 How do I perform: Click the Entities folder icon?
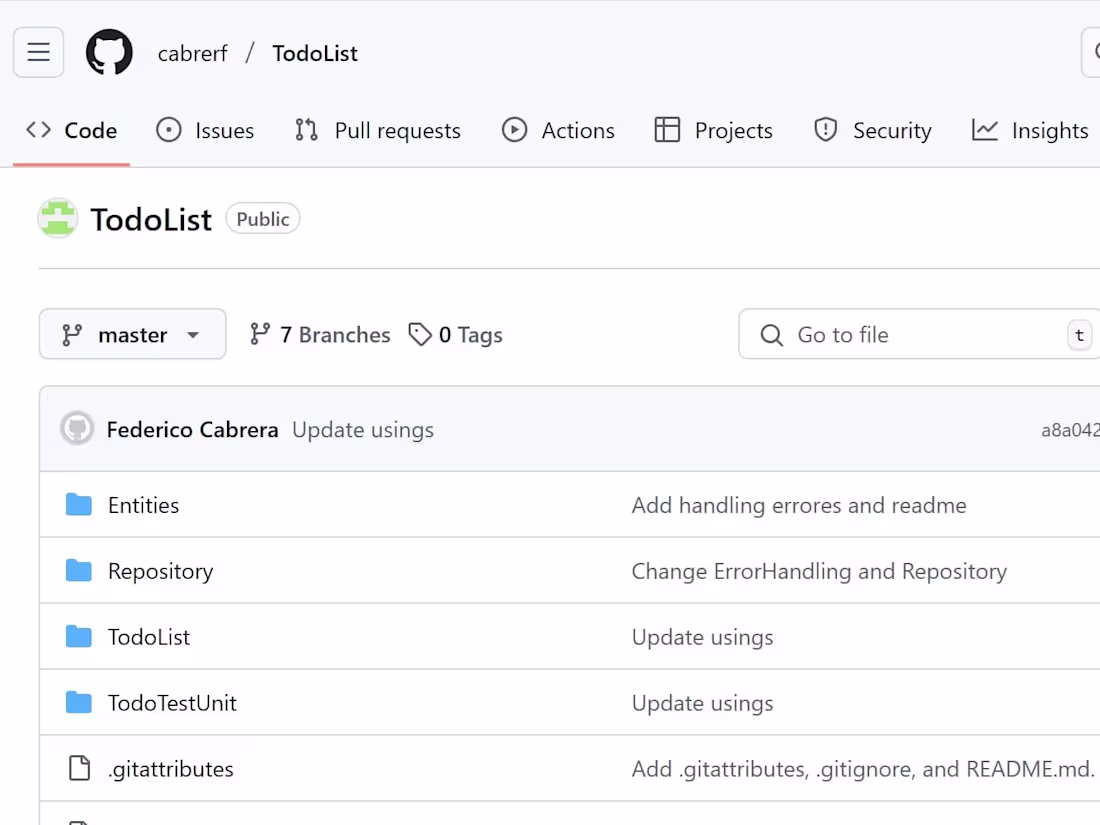pyautogui.click(x=79, y=505)
